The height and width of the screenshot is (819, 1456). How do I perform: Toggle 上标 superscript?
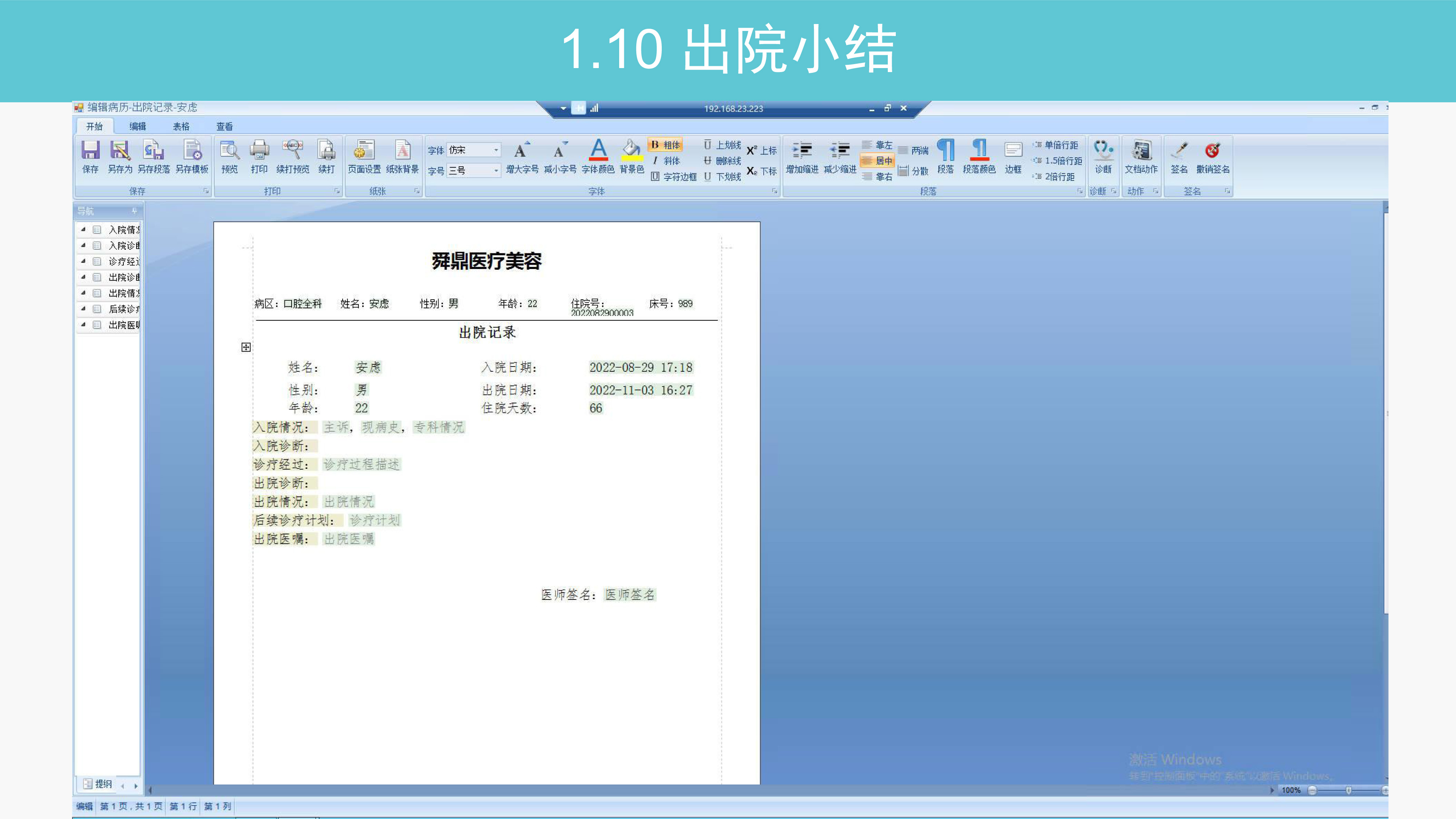pyautogui.click(x=761, y=150)
